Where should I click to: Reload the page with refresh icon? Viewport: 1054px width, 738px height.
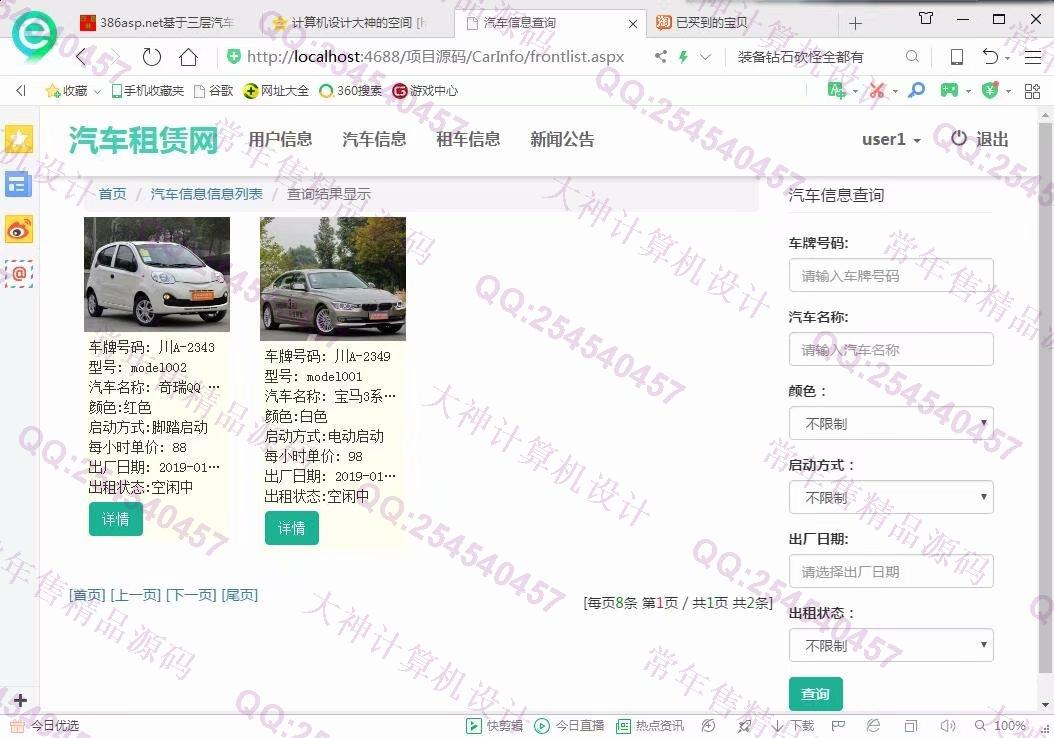152,57
